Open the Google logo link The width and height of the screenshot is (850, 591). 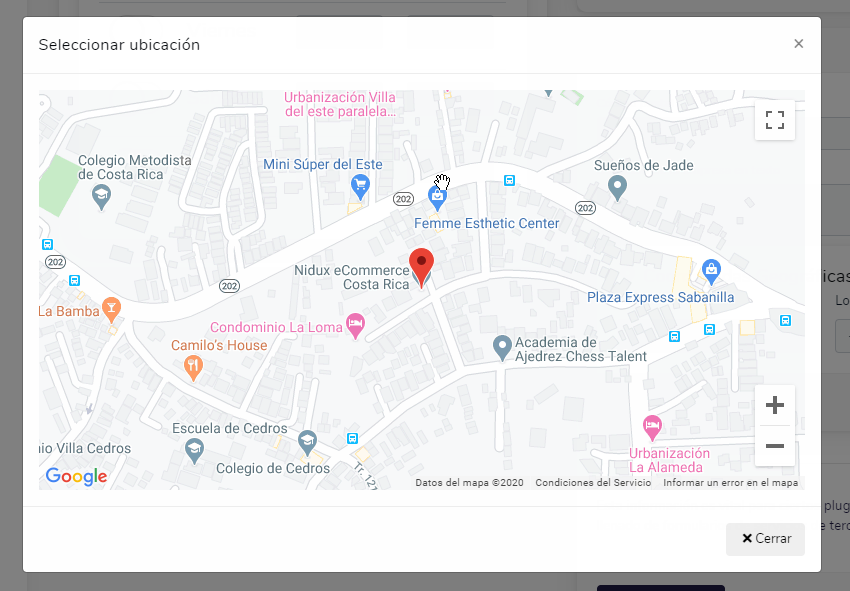pyautogui.click(x=76, y=476)
